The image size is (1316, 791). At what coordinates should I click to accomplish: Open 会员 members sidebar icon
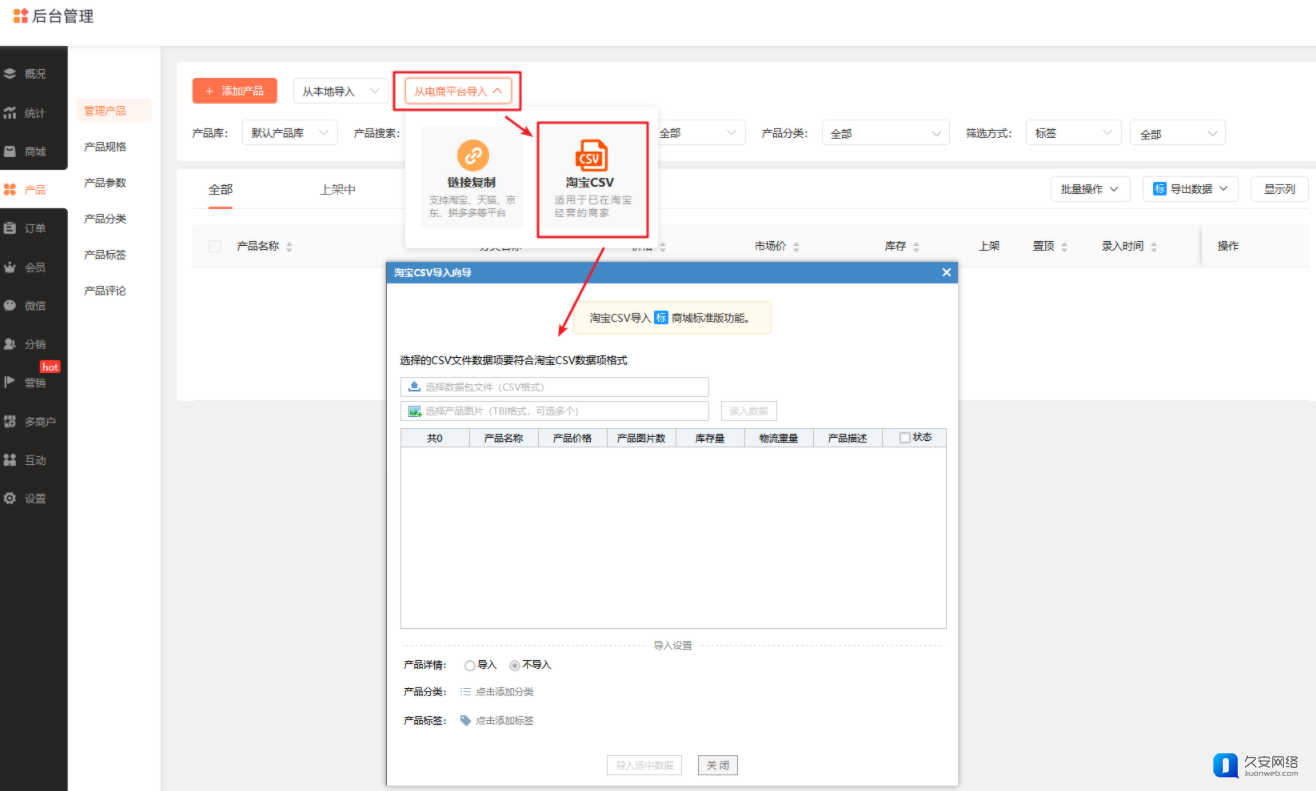click(x=10, y=267)
